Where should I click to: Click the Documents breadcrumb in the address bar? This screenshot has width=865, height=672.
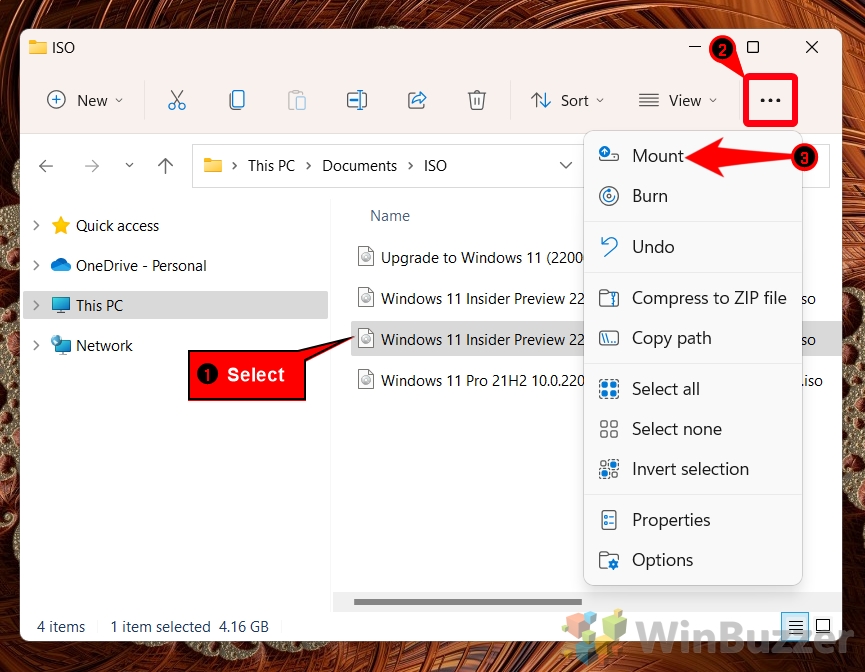point(359,166)
